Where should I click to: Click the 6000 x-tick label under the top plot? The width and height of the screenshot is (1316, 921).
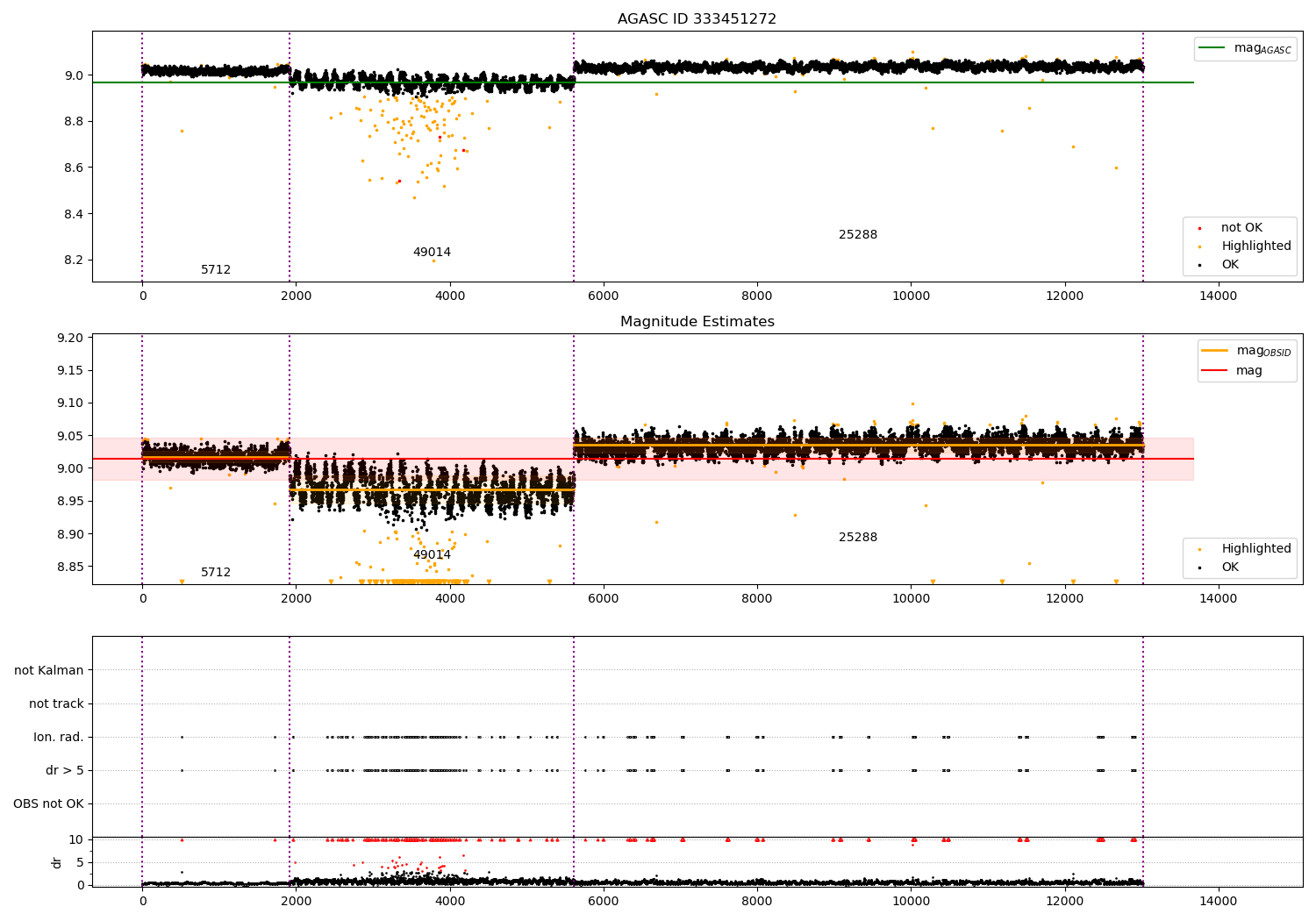pyautogui.click(x=604, y=296)
